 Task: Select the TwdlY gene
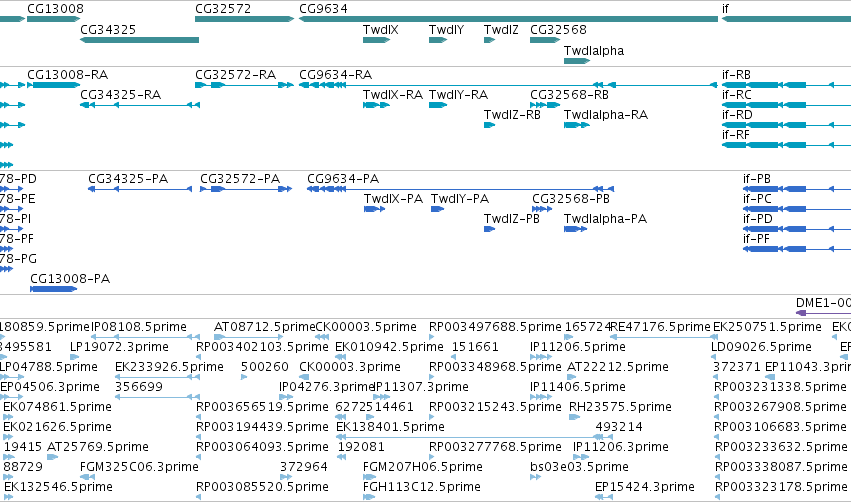coord(438,40)
